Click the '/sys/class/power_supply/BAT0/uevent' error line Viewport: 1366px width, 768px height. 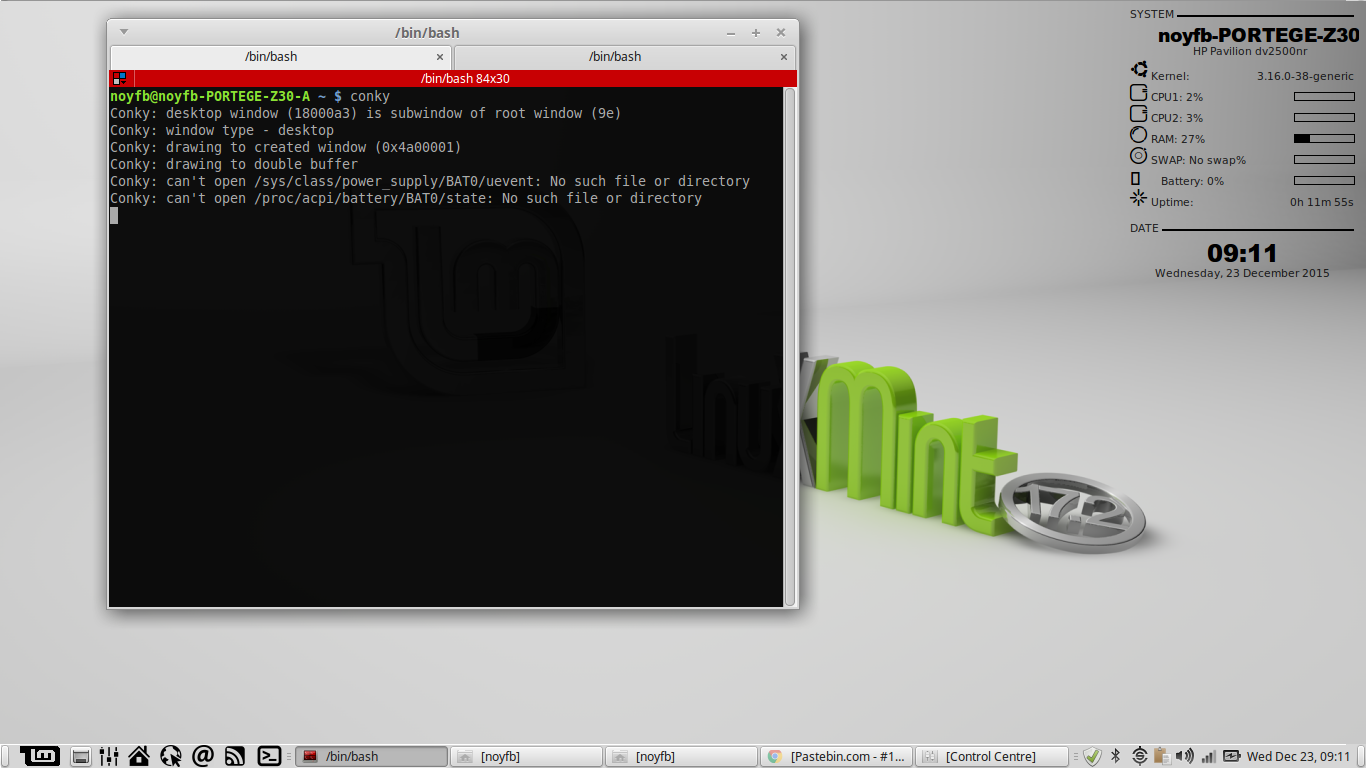pos(430,181)
